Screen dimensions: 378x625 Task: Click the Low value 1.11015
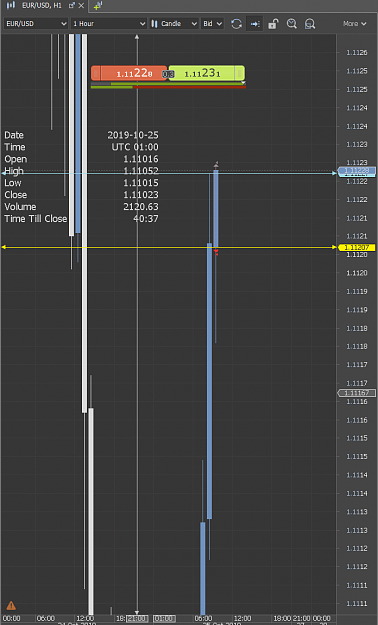[x=141, y=183]
